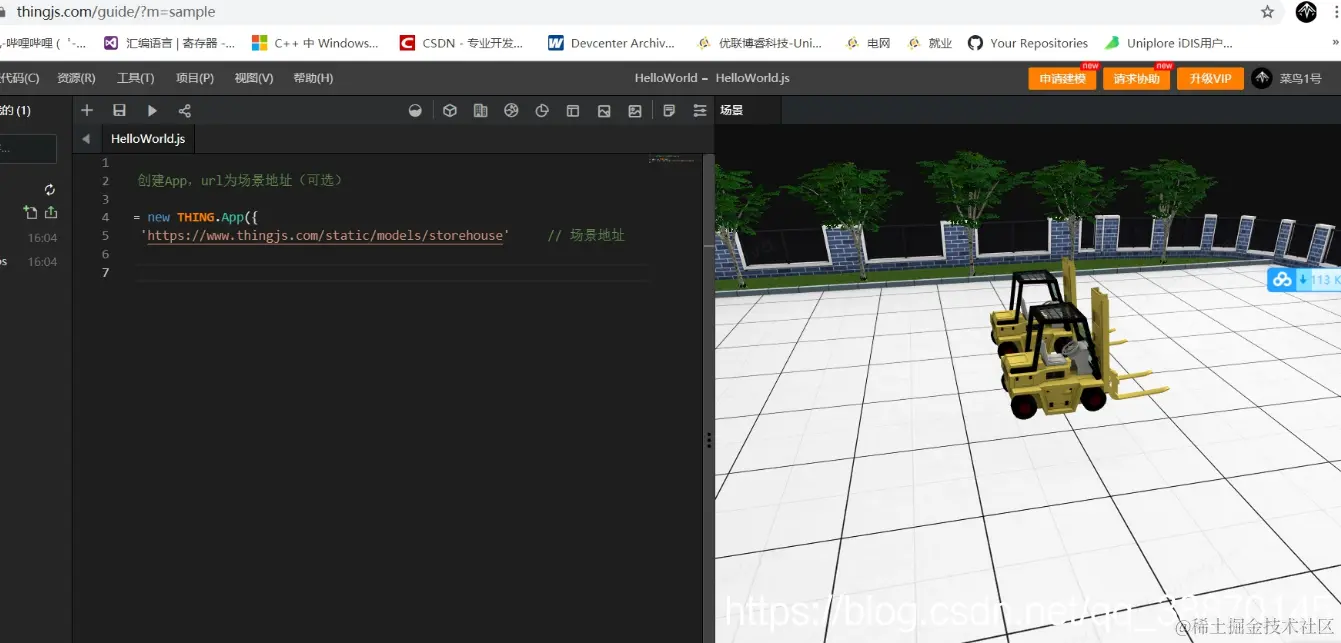Save the file with the floppy disk icon
This screenshot has height=643, width=1341.
coord(119,110)
